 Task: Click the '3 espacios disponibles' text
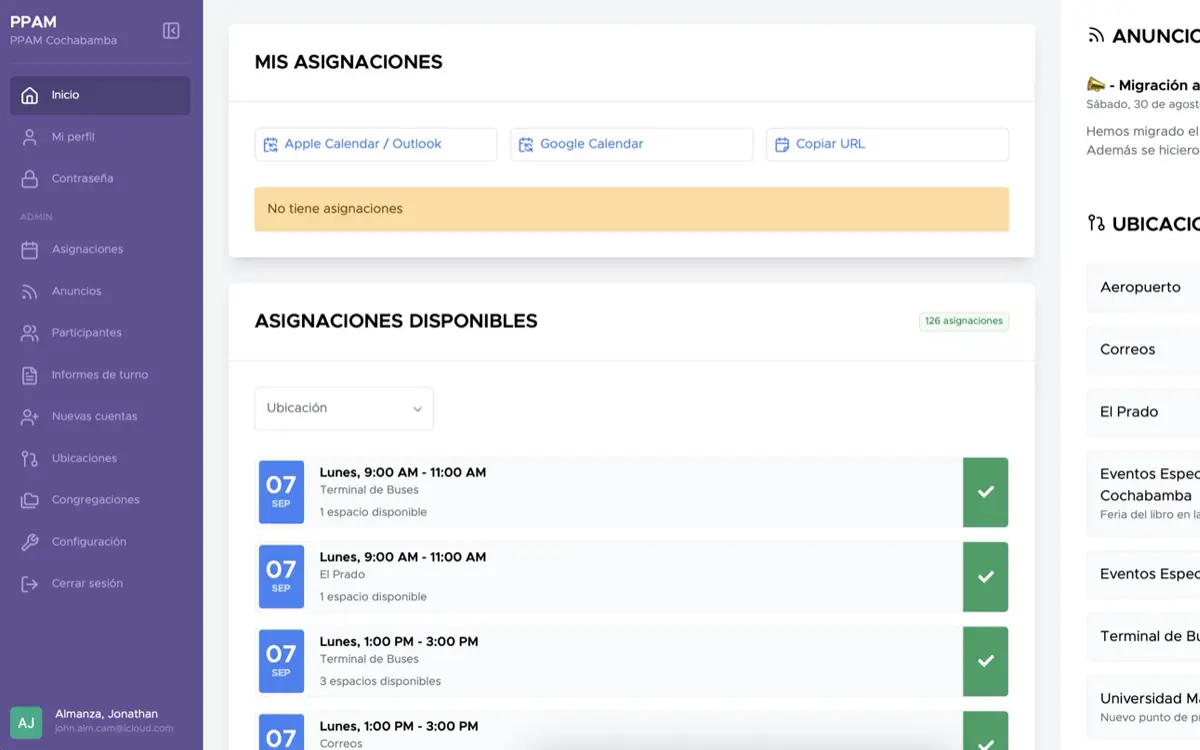[380, 682]
